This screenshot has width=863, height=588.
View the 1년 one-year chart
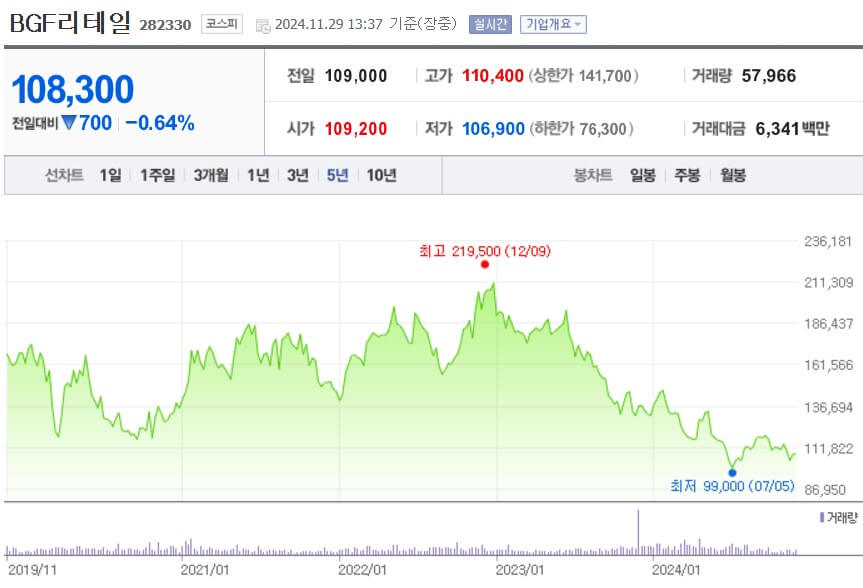[257, 174]
